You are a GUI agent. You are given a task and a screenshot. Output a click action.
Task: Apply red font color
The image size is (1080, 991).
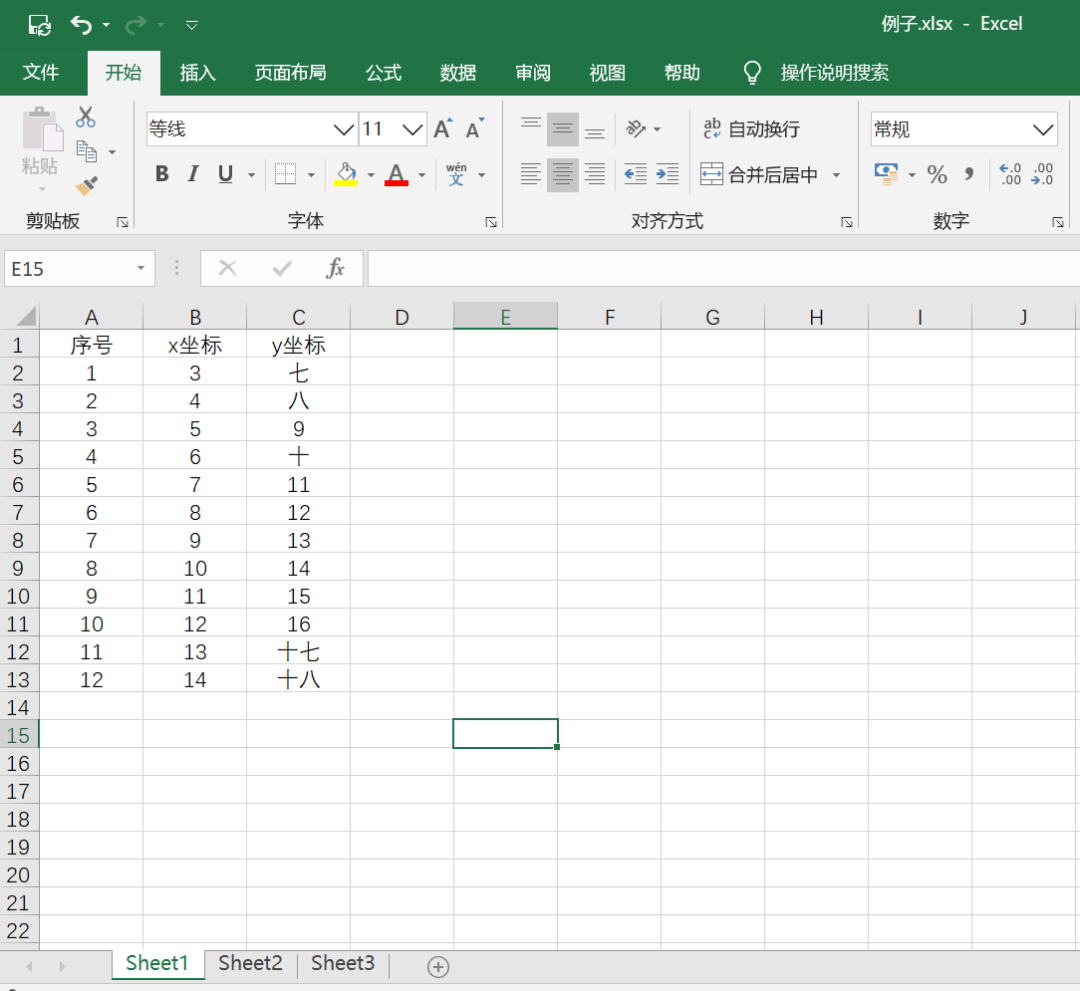[396, 174]
